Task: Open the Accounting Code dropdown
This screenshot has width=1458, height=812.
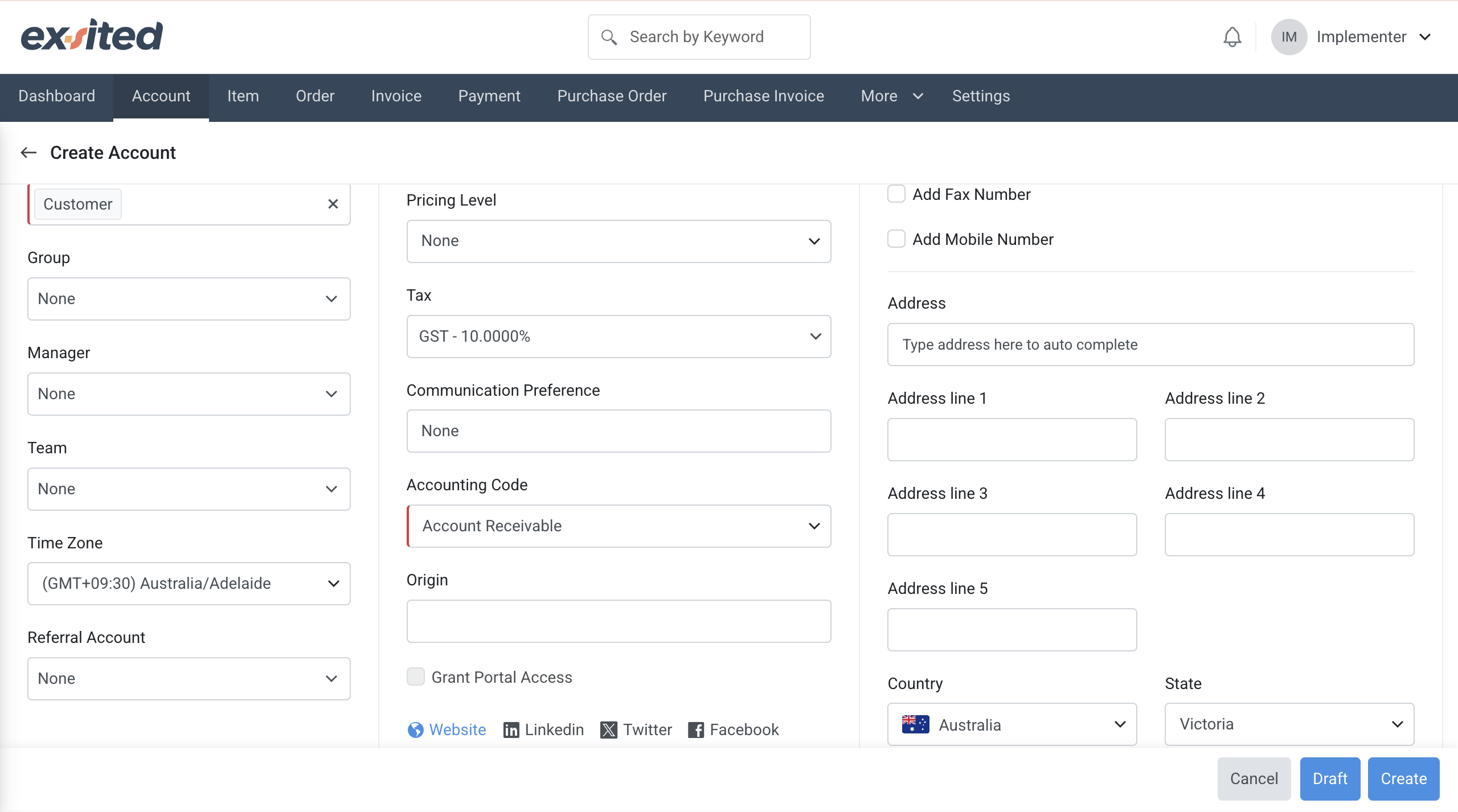Action: click(619, 526)
